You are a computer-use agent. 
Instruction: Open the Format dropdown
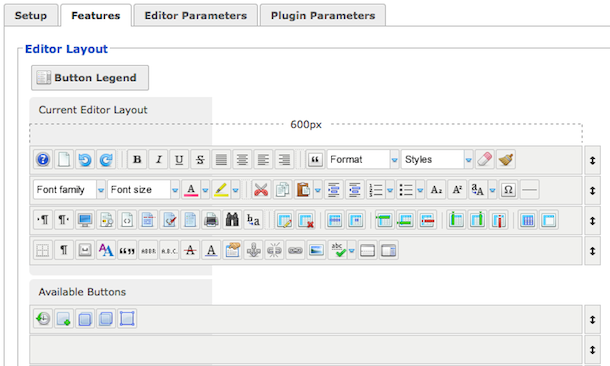(363, 159)
